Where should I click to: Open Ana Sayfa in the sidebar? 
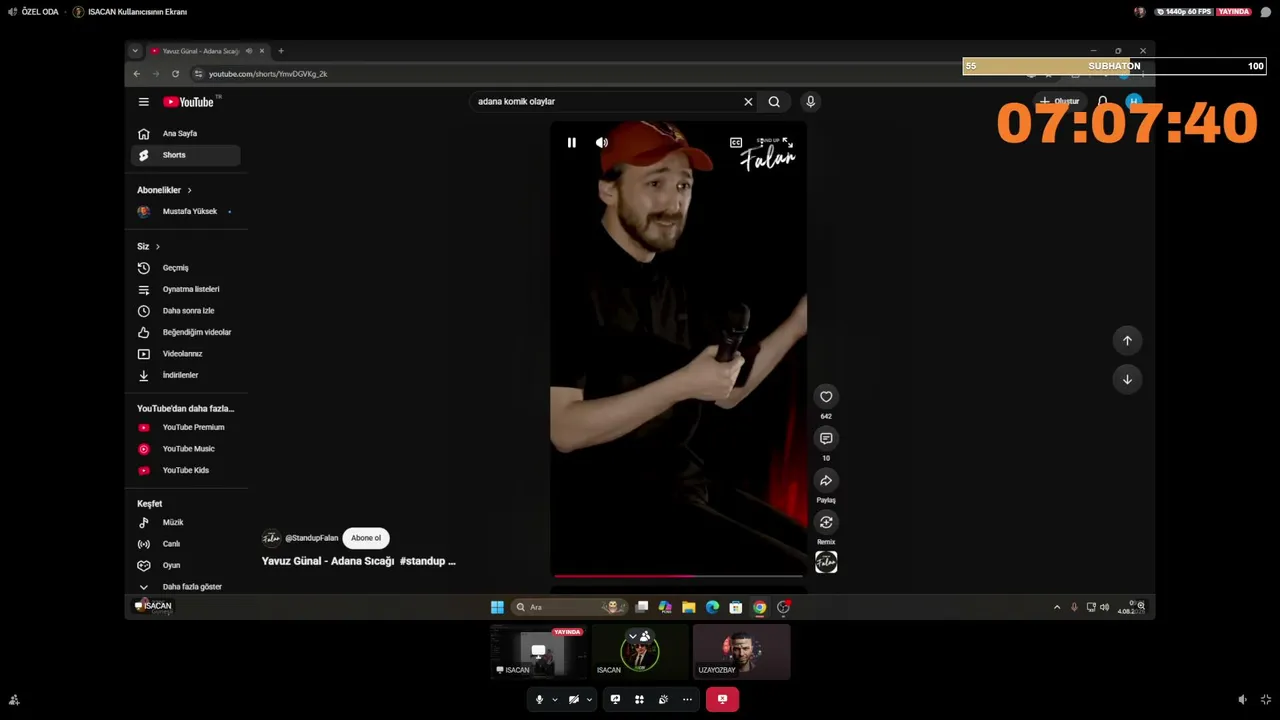(186, 134)
